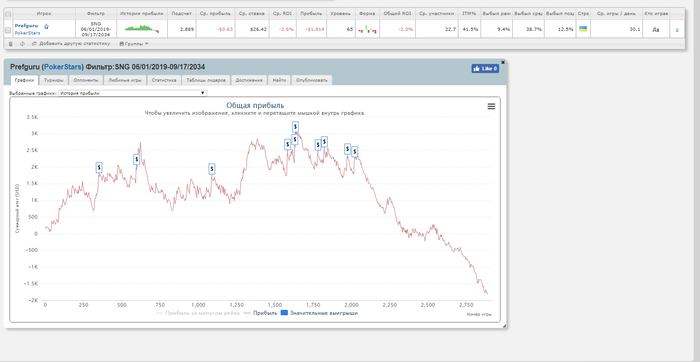Click the form mini bar chart
Image resolution: width=700 pixels, height=362 pixels.
(367, 29)
